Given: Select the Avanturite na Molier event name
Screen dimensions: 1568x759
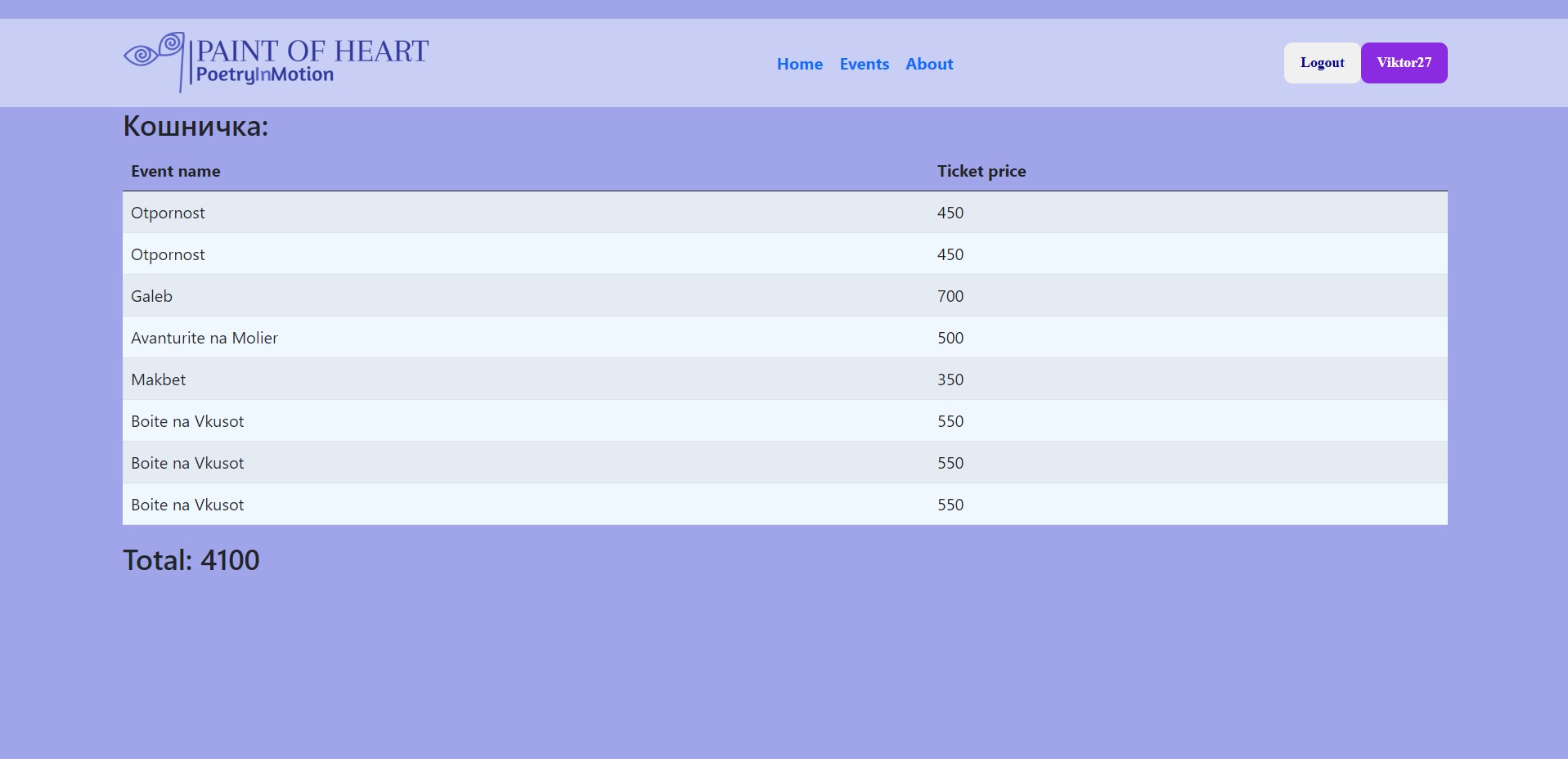Looking at the screenshot, I should (204, 338).
